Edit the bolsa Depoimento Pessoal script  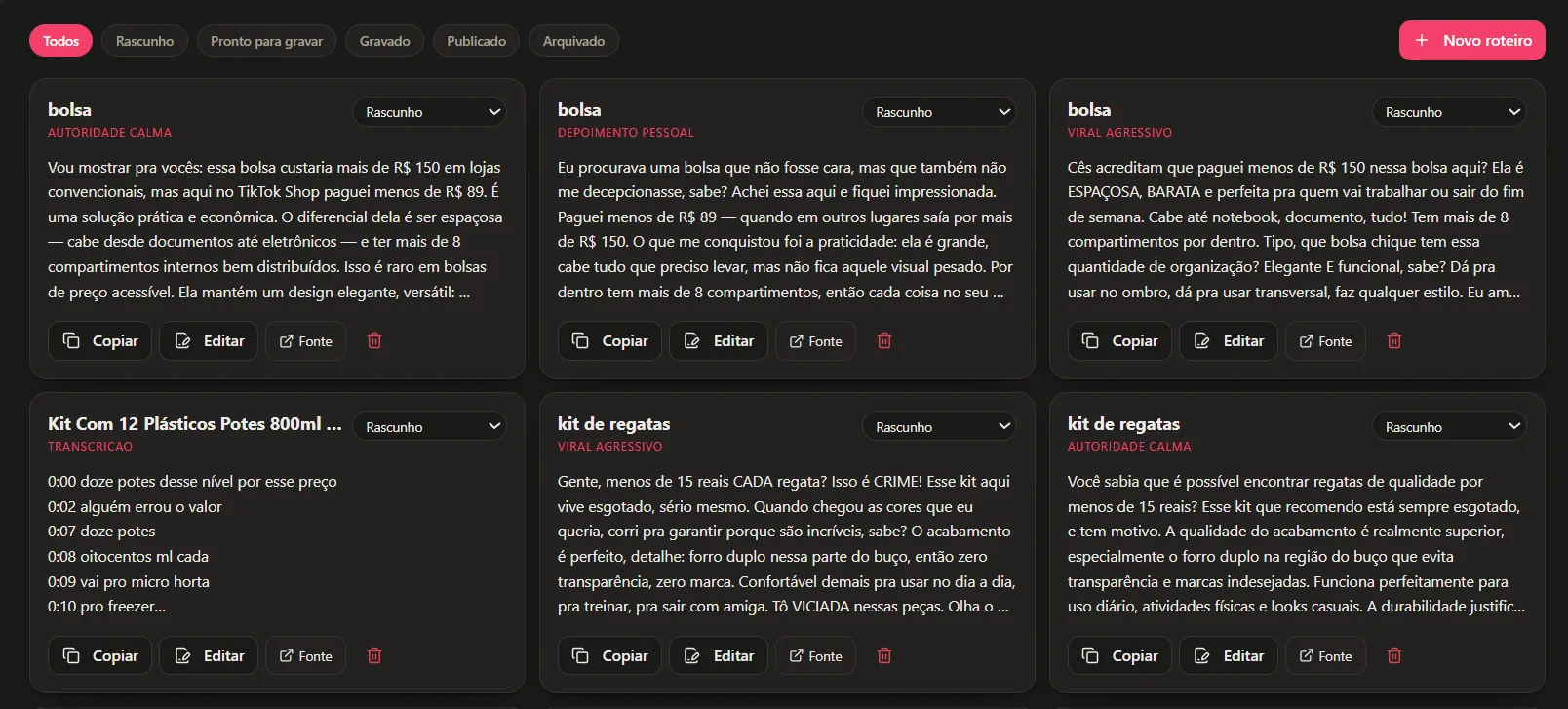[x=719, y=340]
